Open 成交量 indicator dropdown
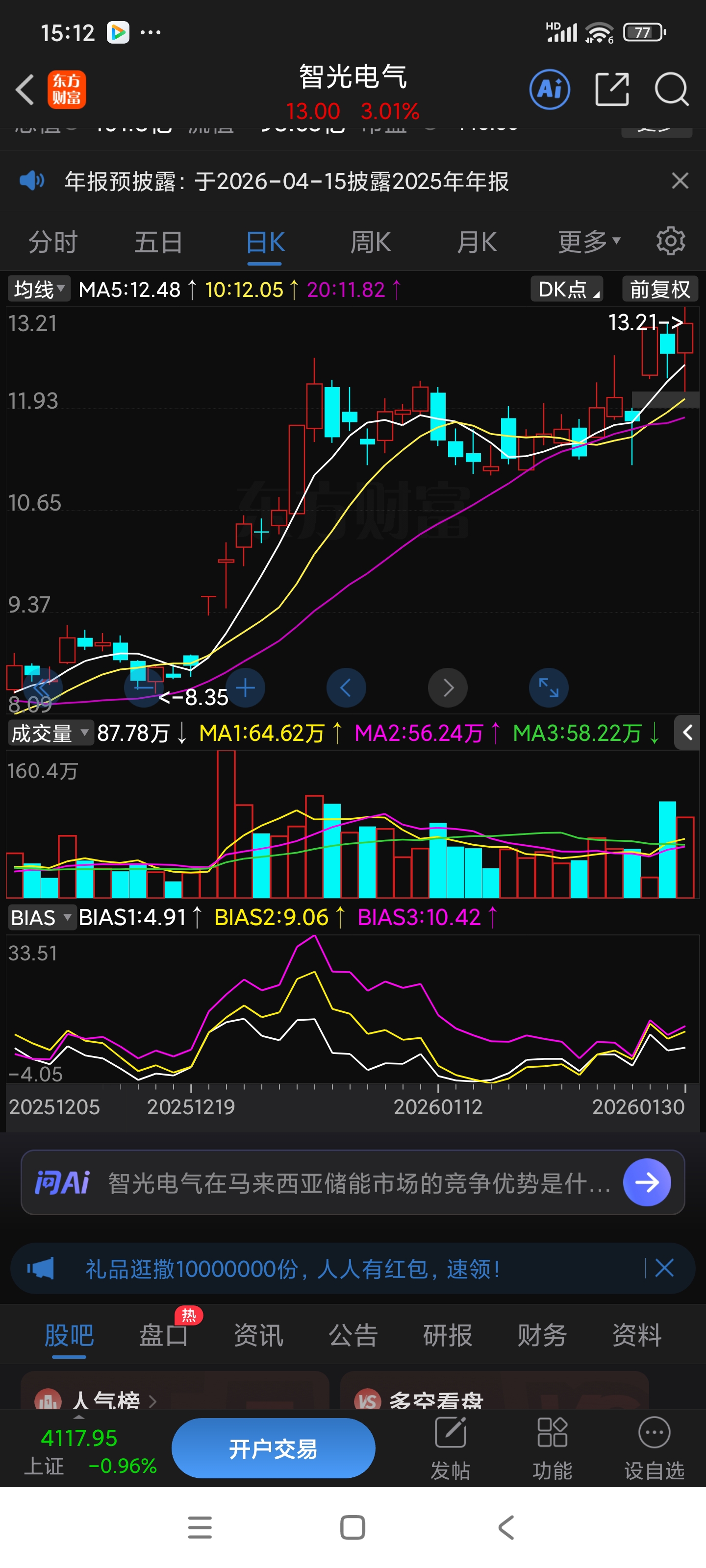The image size is (706, 1568). (50, 733)
